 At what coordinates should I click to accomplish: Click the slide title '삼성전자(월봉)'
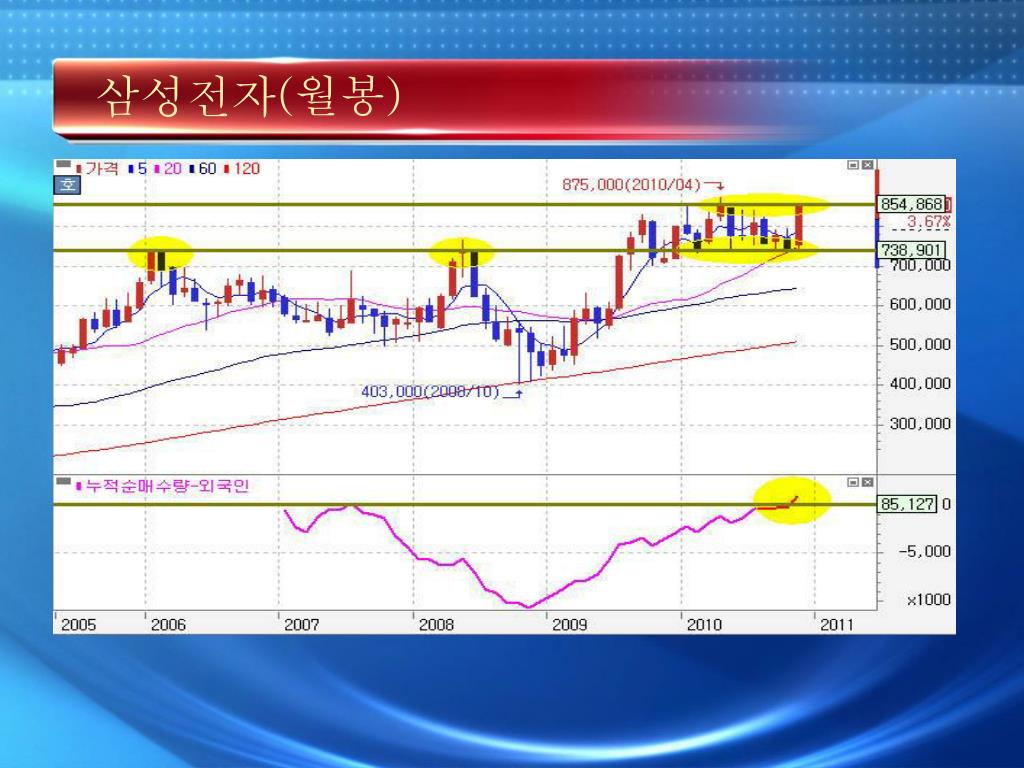point(248,97)
